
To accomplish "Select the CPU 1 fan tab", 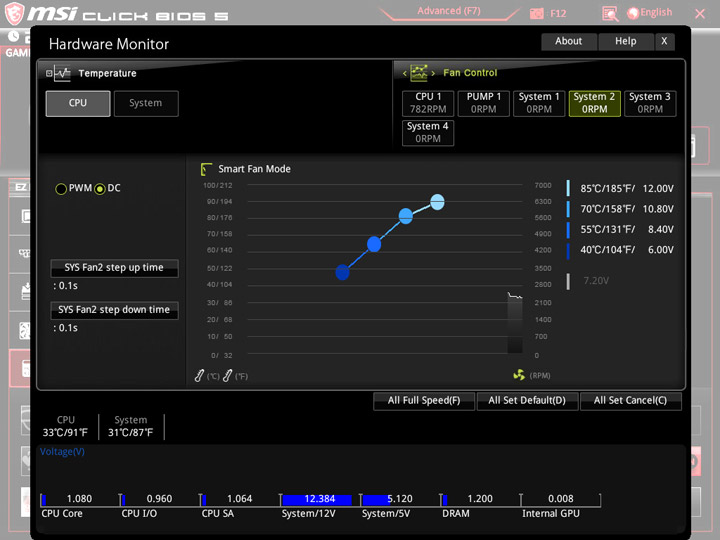I will point(428,103).
